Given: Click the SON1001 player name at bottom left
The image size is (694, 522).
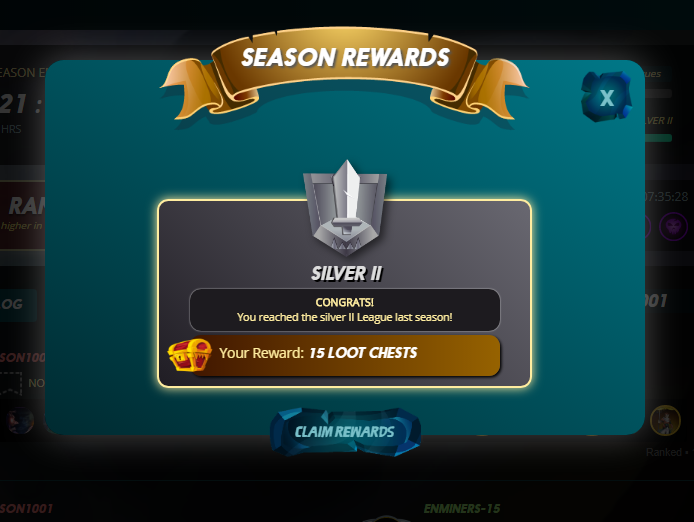Looking at the screenshot, I should (x=26, y=509).
